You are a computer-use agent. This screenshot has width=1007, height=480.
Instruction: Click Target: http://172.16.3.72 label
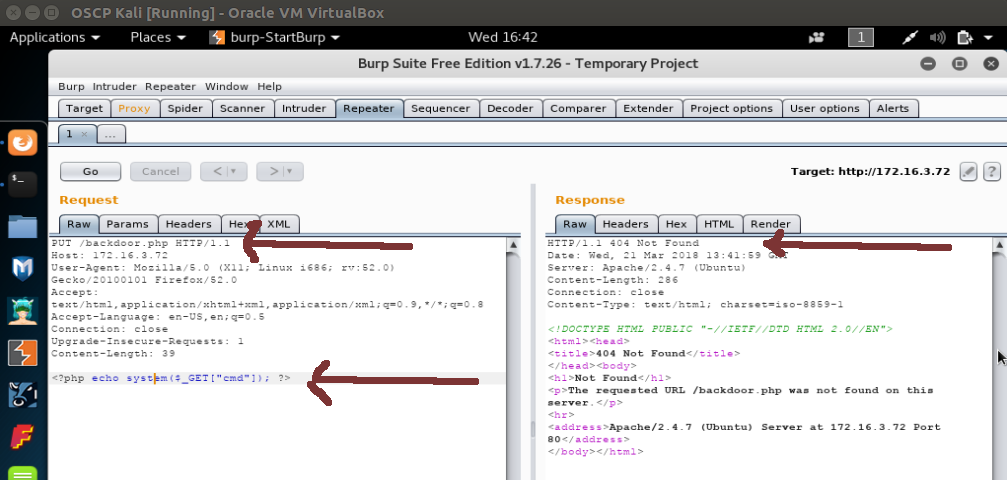pos(870,172)
